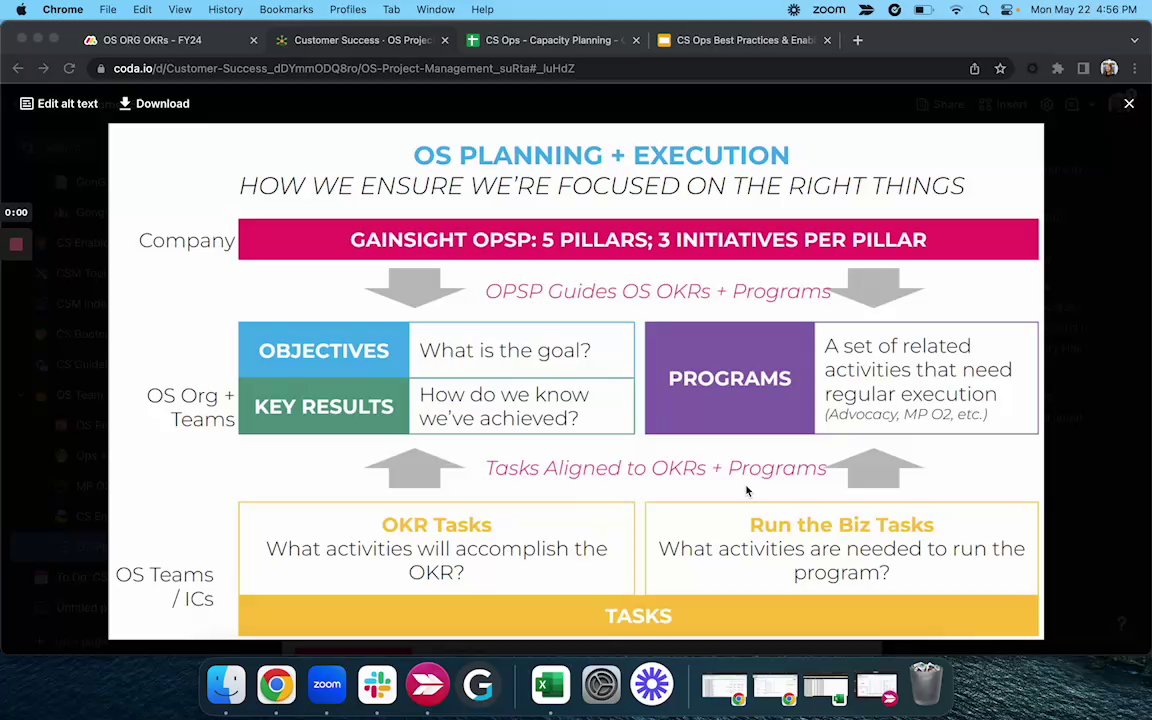Close the OS ORG OKRs tab
This screenshot has width=1152, height=720.
(253, 40)
